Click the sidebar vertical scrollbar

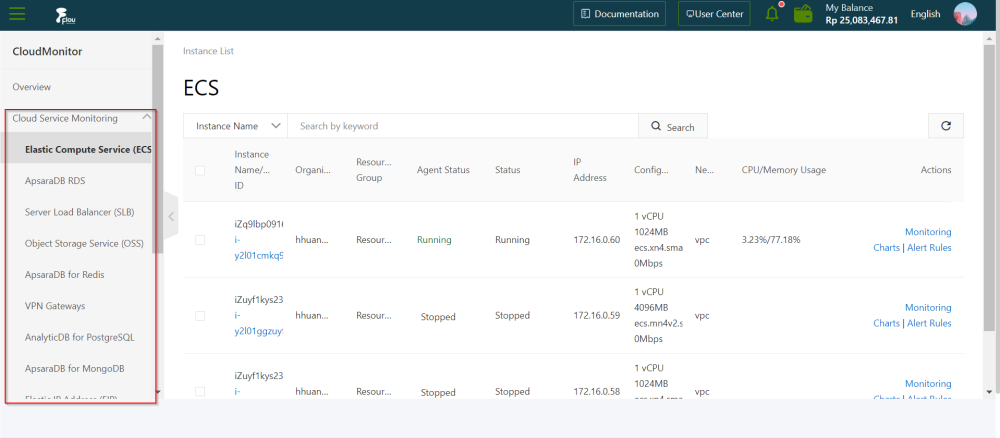pos(158,150)
